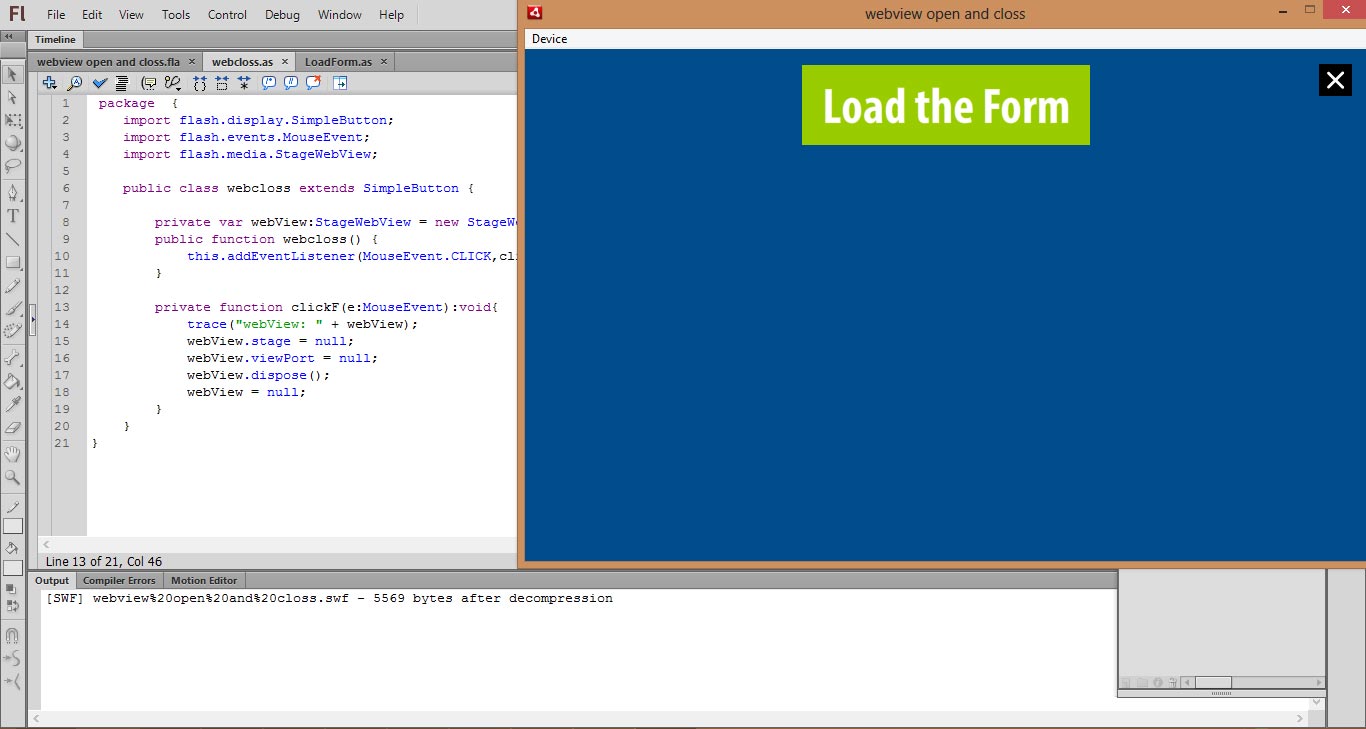Open the Control menu
This screenshot has height=729, width=1366.
pos(227,15)
